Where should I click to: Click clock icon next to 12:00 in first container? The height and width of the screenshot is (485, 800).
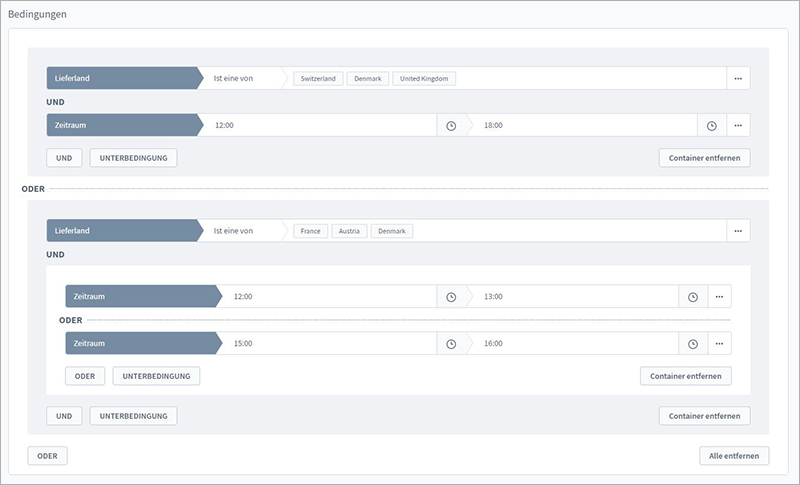coord(450,126)
